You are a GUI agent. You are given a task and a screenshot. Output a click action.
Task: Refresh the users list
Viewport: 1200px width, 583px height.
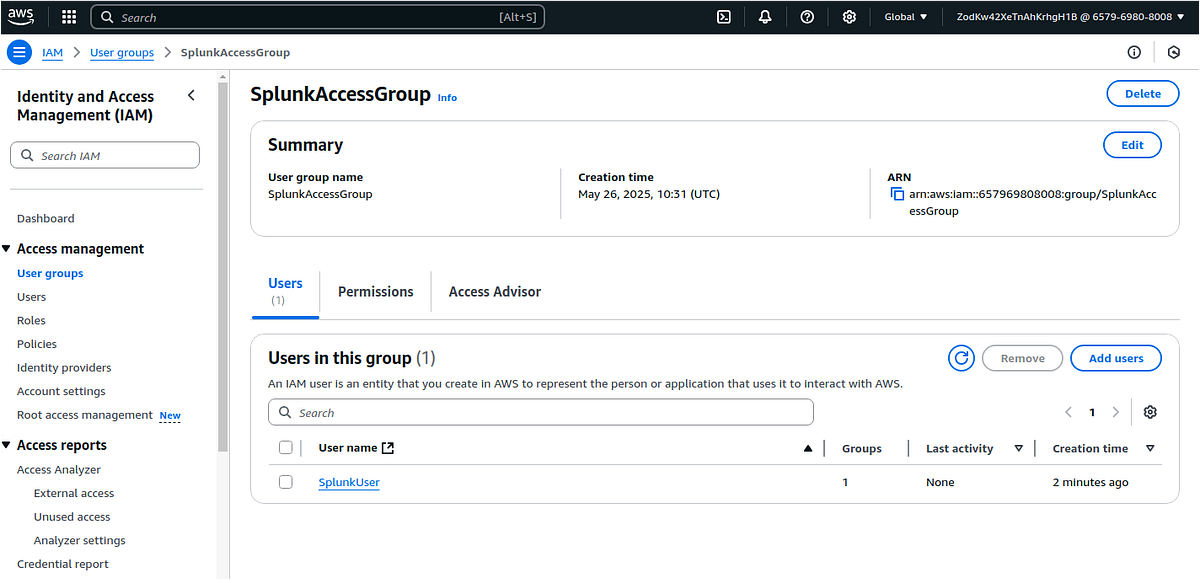(x=960, y=357)
